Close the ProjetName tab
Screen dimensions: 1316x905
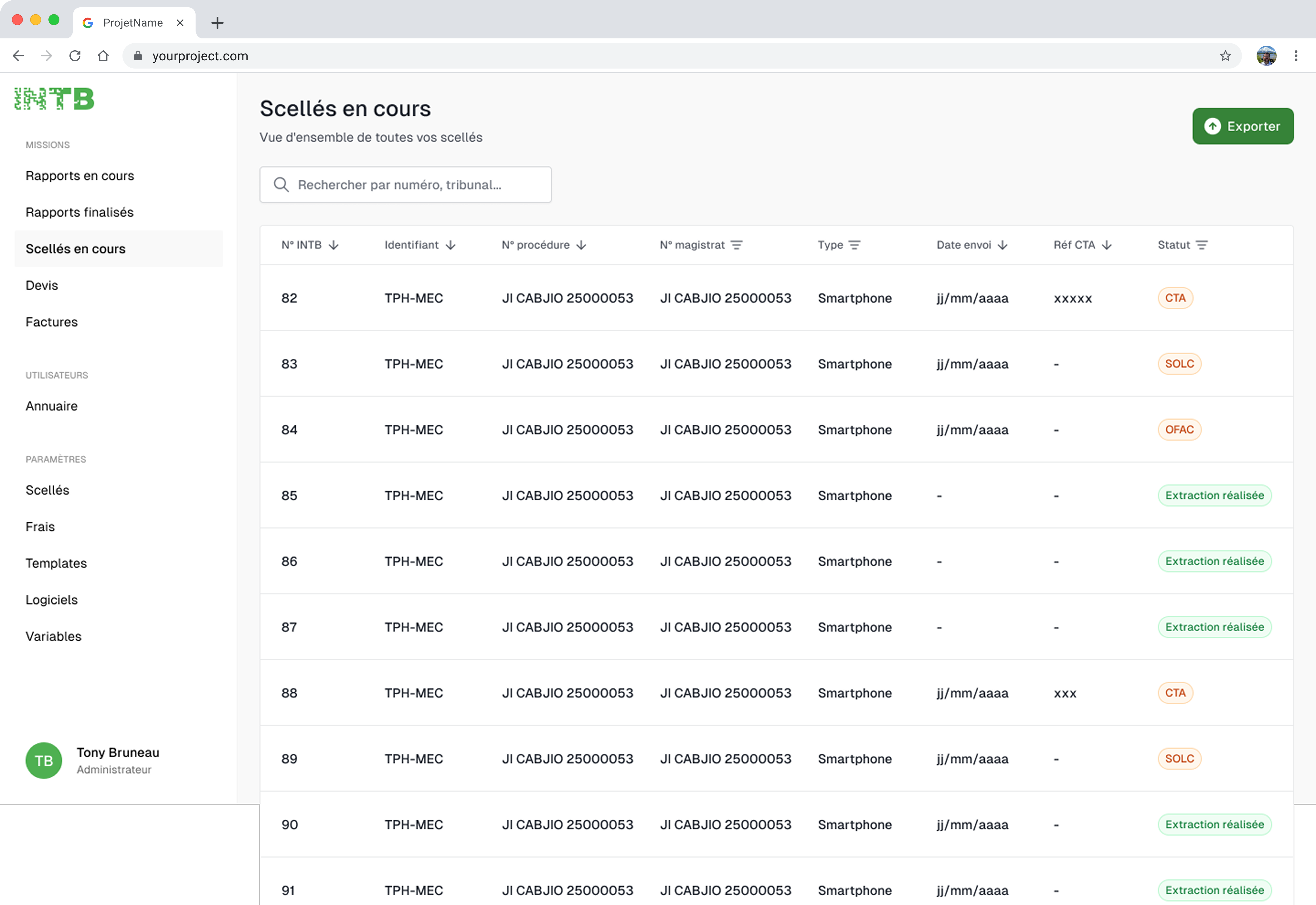tap(180, 23)
